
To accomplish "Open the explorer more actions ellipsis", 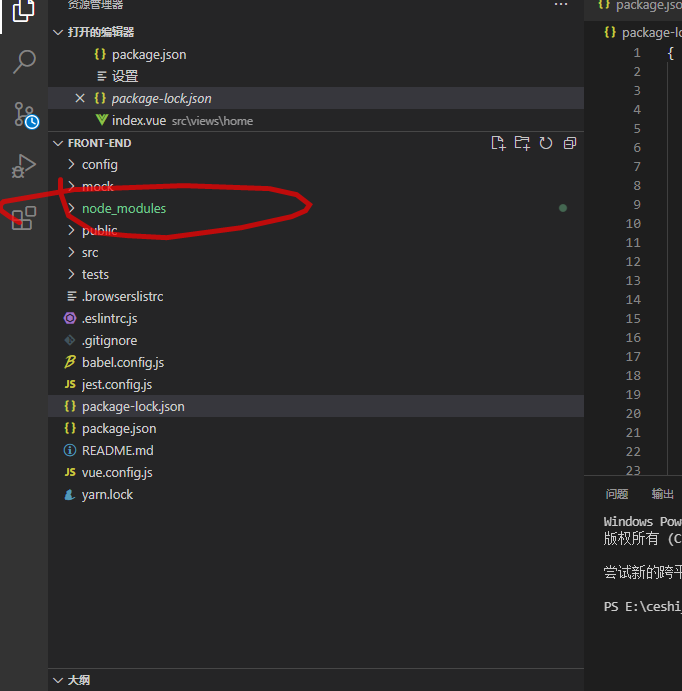I will (x=561, y=4).
